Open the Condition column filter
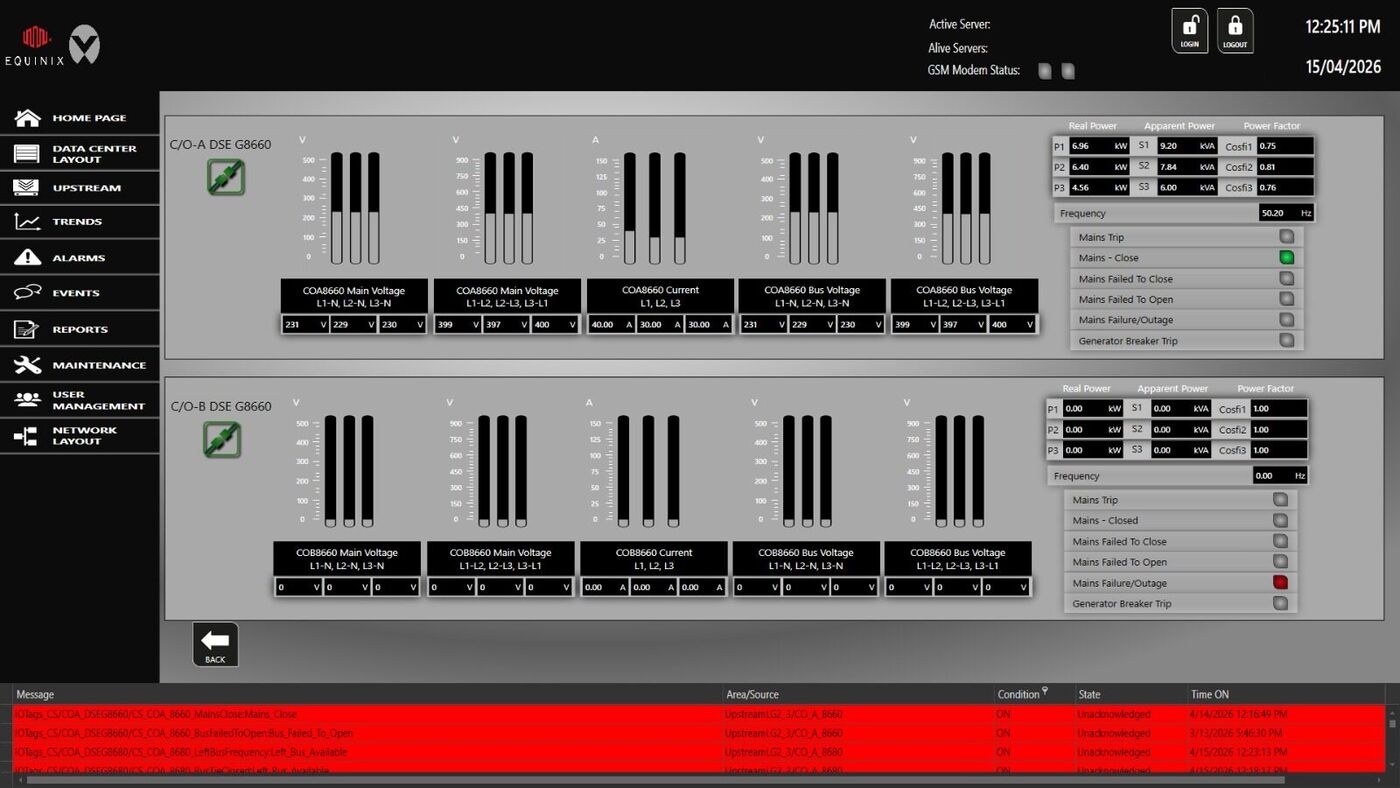1400x788 pixels. click(x=1045, y=691)
